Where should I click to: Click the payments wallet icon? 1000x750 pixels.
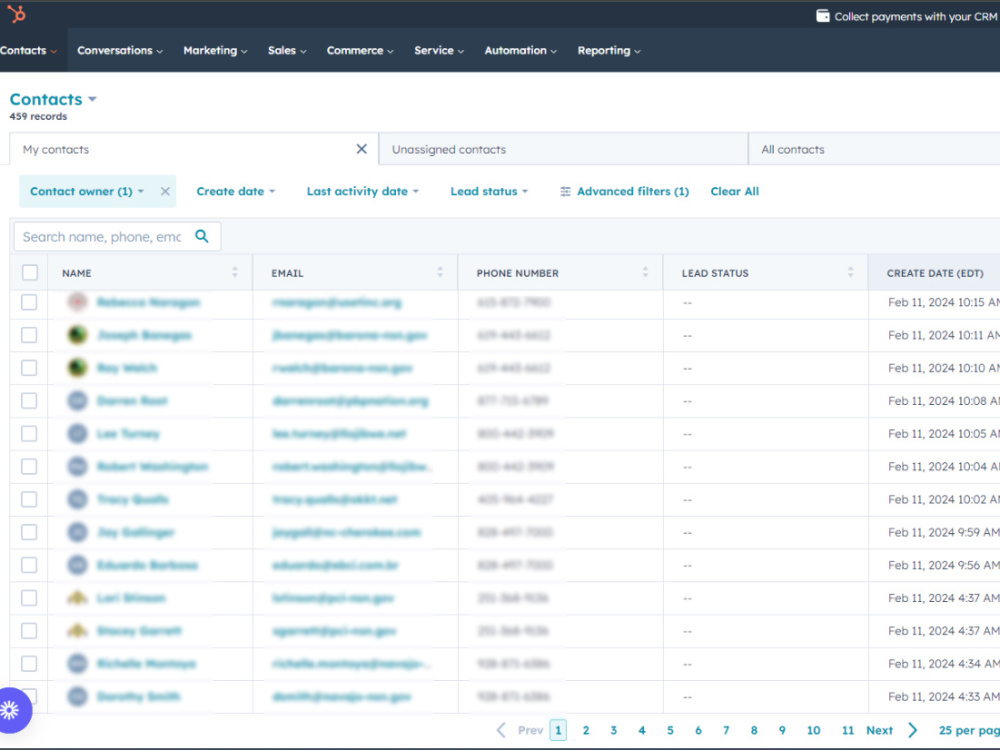click(823, 16)
